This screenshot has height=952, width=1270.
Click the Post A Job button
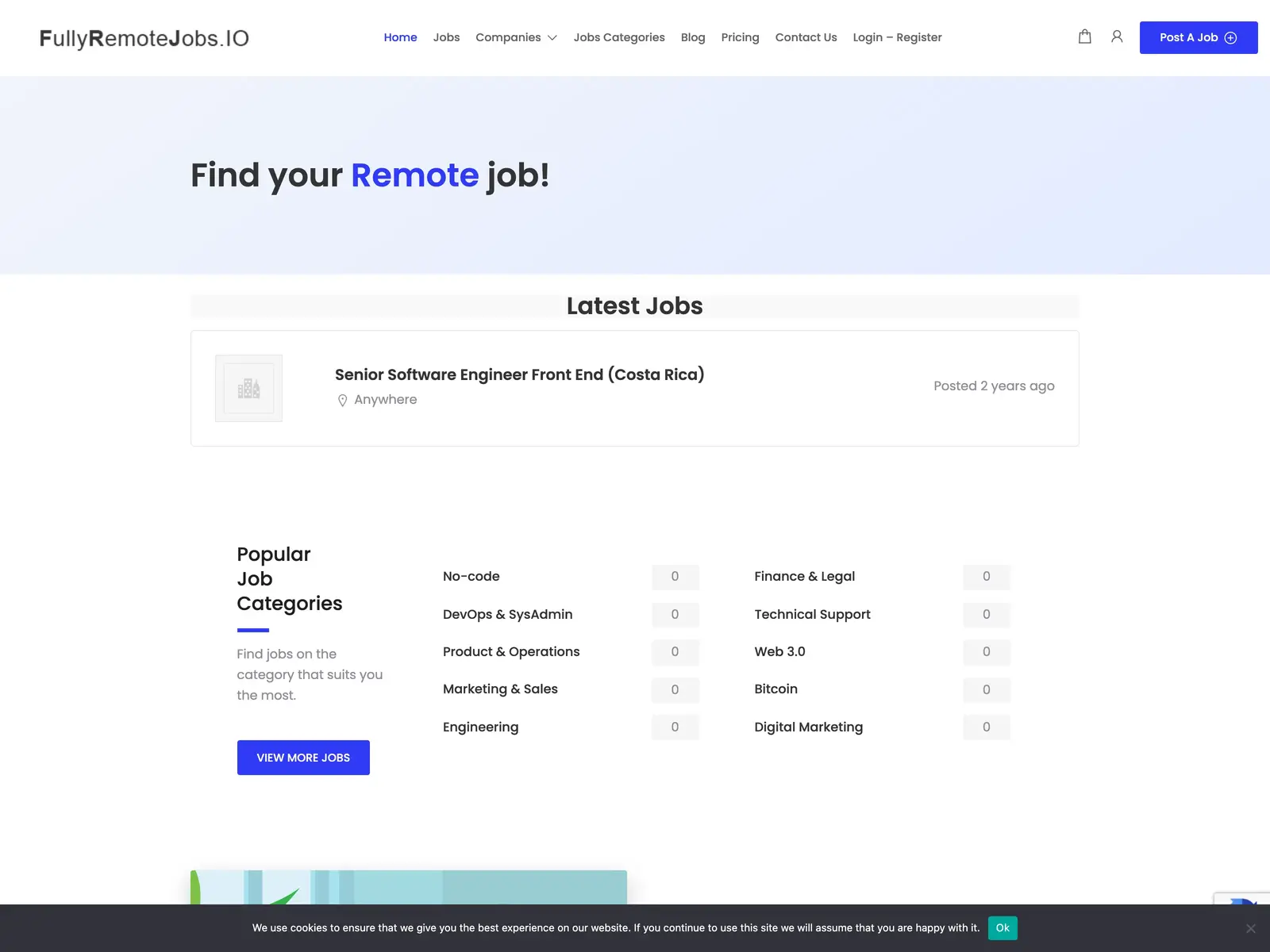pos(1199,37)
